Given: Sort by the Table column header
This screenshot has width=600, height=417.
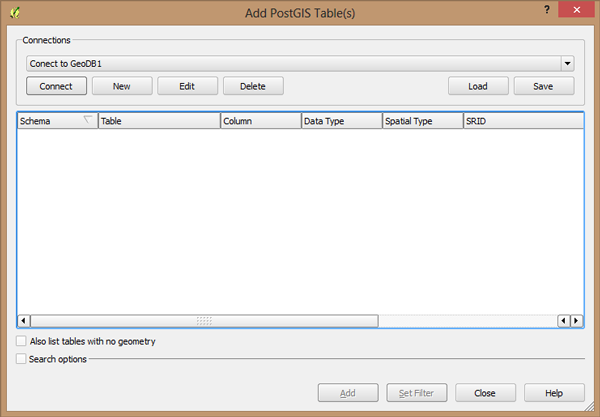Looking at the screenshot, I should [x=159, y=121].
